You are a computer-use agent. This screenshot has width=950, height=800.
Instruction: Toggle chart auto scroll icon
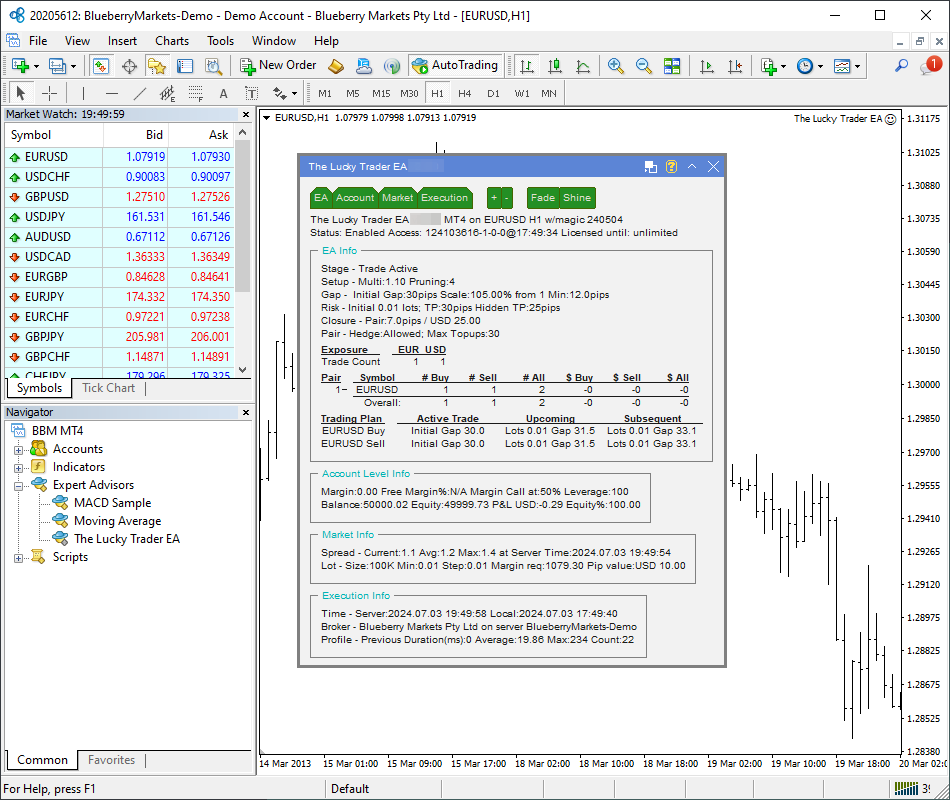pos(706,65)
